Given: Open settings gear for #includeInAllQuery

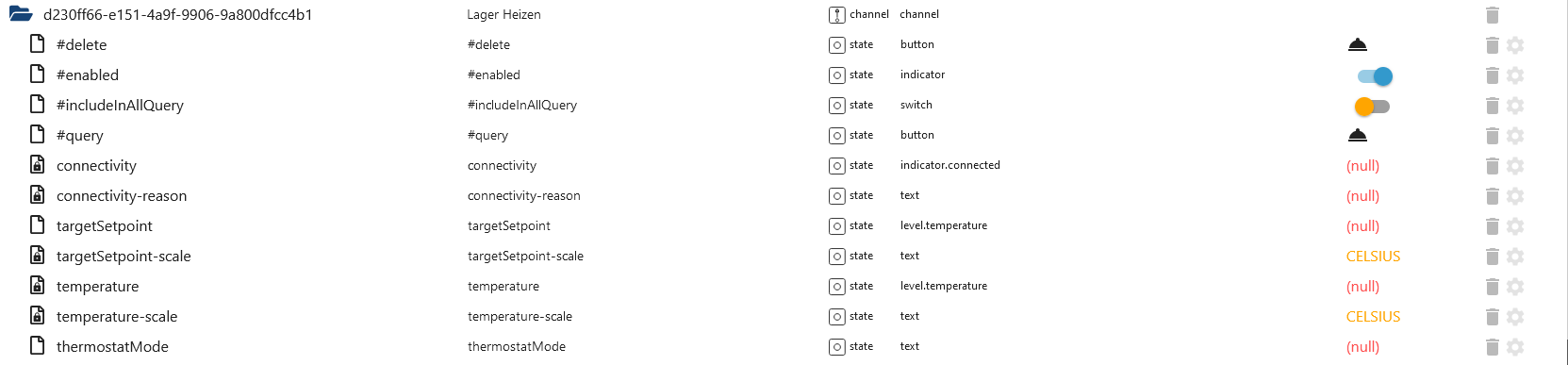Looking at the screenshot, I should point(1515,106).
